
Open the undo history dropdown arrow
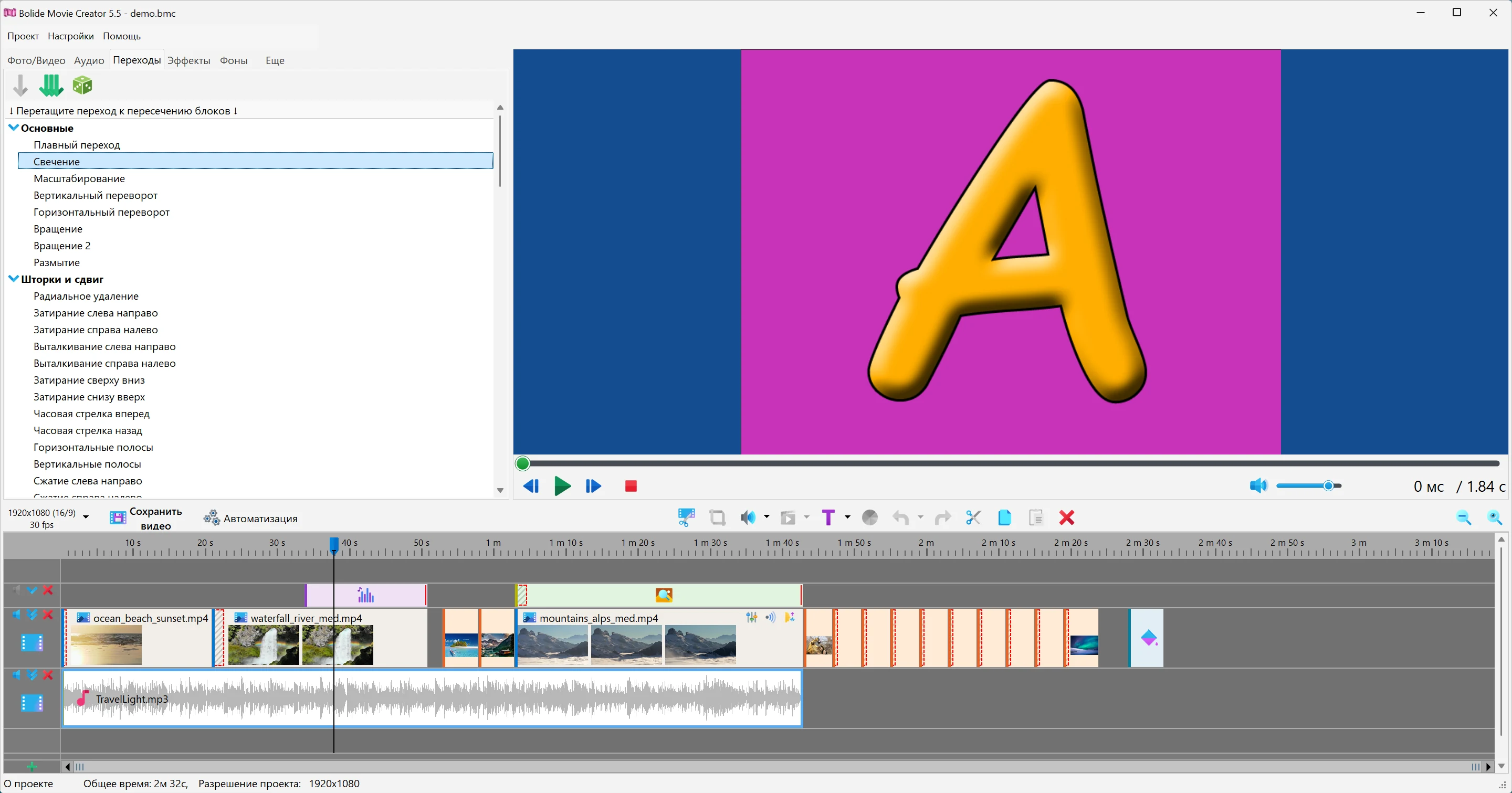[x=920, y=517]
